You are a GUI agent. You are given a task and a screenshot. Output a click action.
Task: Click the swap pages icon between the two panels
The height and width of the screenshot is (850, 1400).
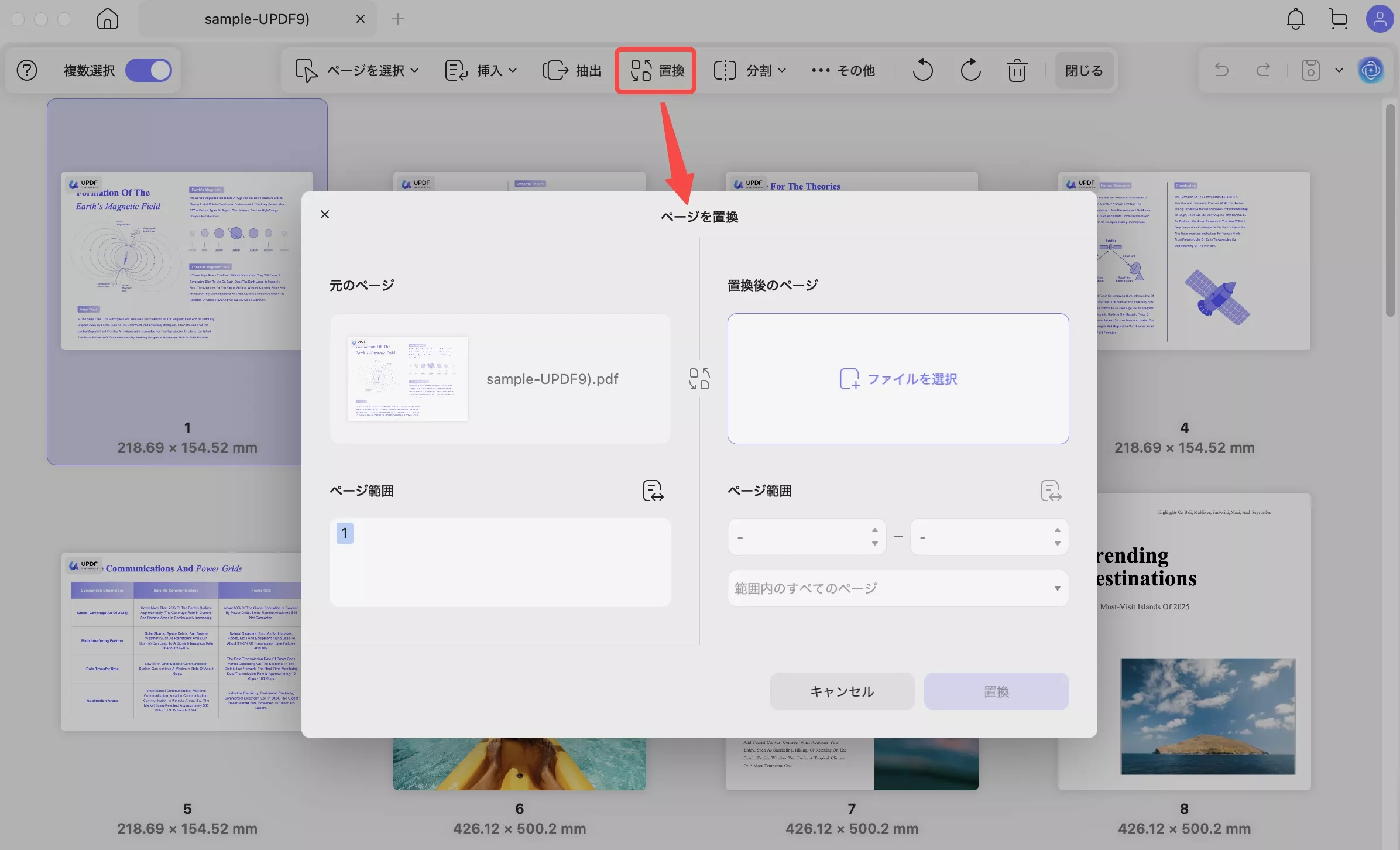point(699,378)
